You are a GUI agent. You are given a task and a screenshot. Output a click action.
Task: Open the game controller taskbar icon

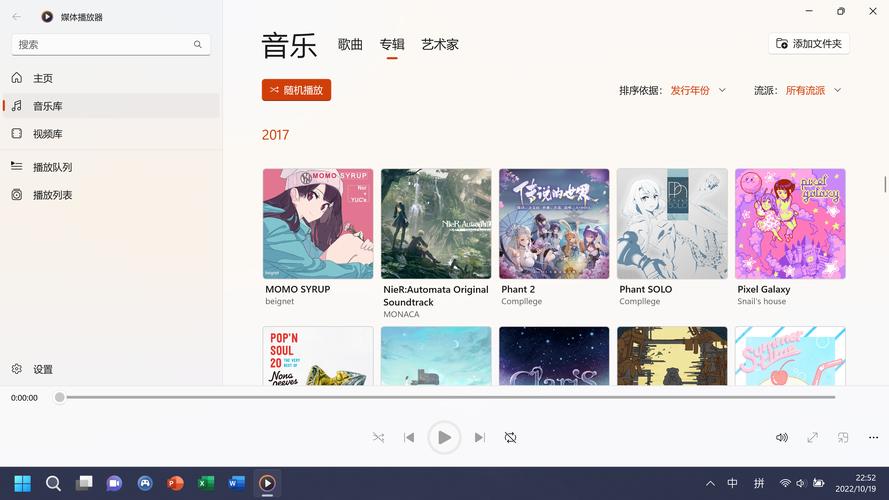[145, 483]
